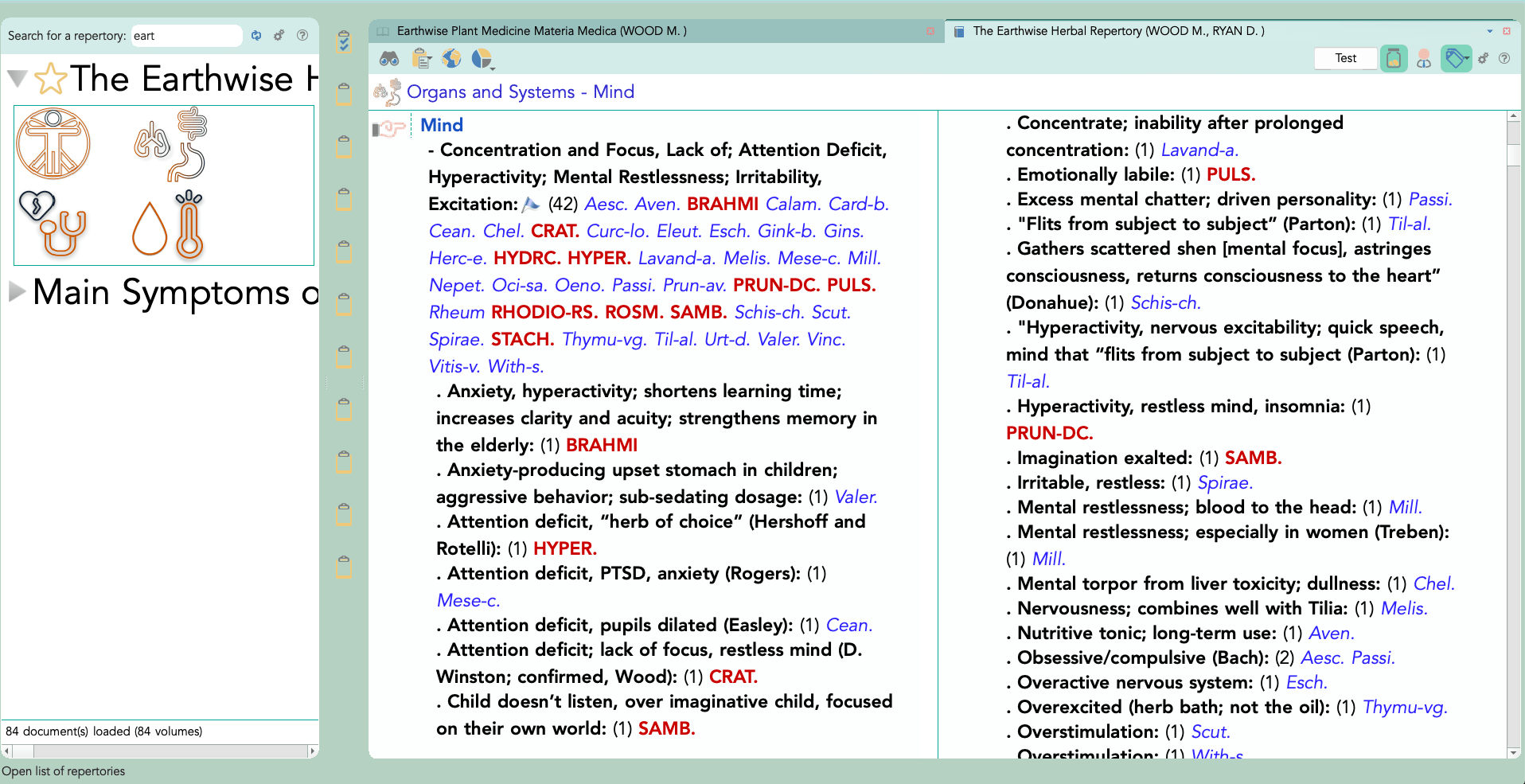Open the Lavand-a. remedy under Concentrate rubric
The image size is (1525, 784).
[1199, 150]
